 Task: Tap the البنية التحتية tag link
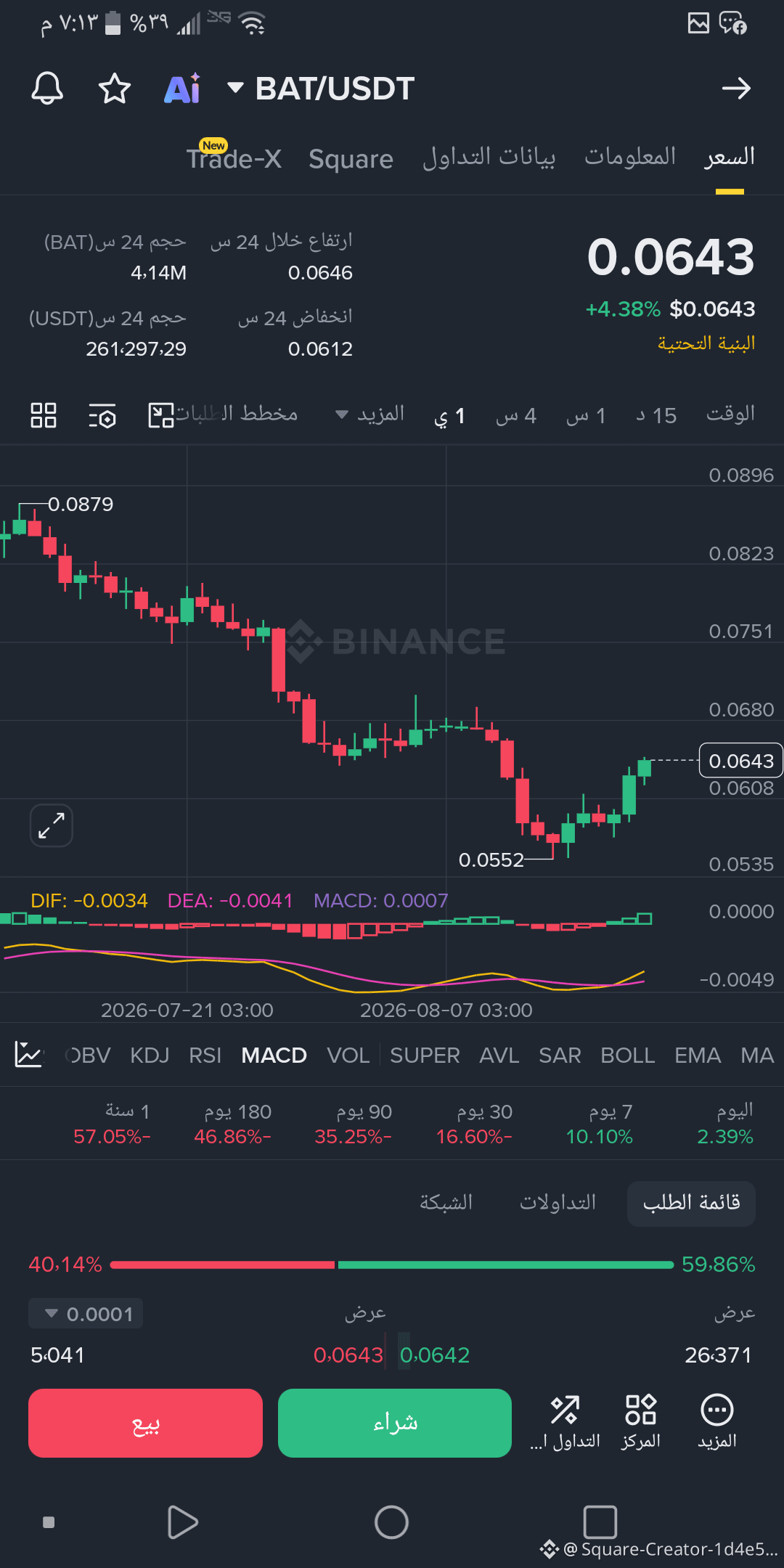[x=706, y=343]
